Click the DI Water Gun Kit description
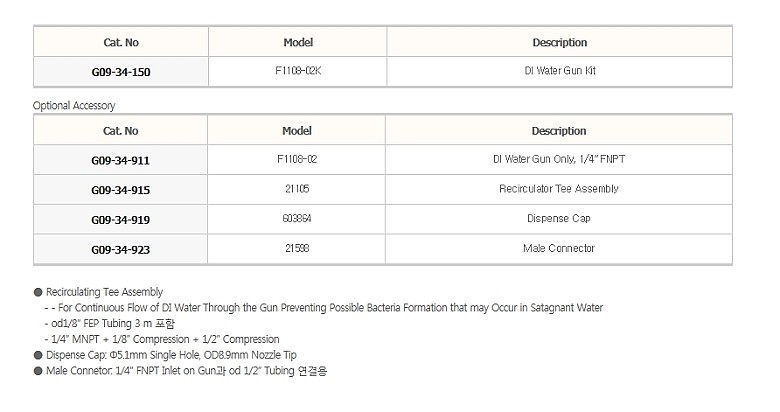The height and width of the screenshot is (412, 780). coord(560,71)
